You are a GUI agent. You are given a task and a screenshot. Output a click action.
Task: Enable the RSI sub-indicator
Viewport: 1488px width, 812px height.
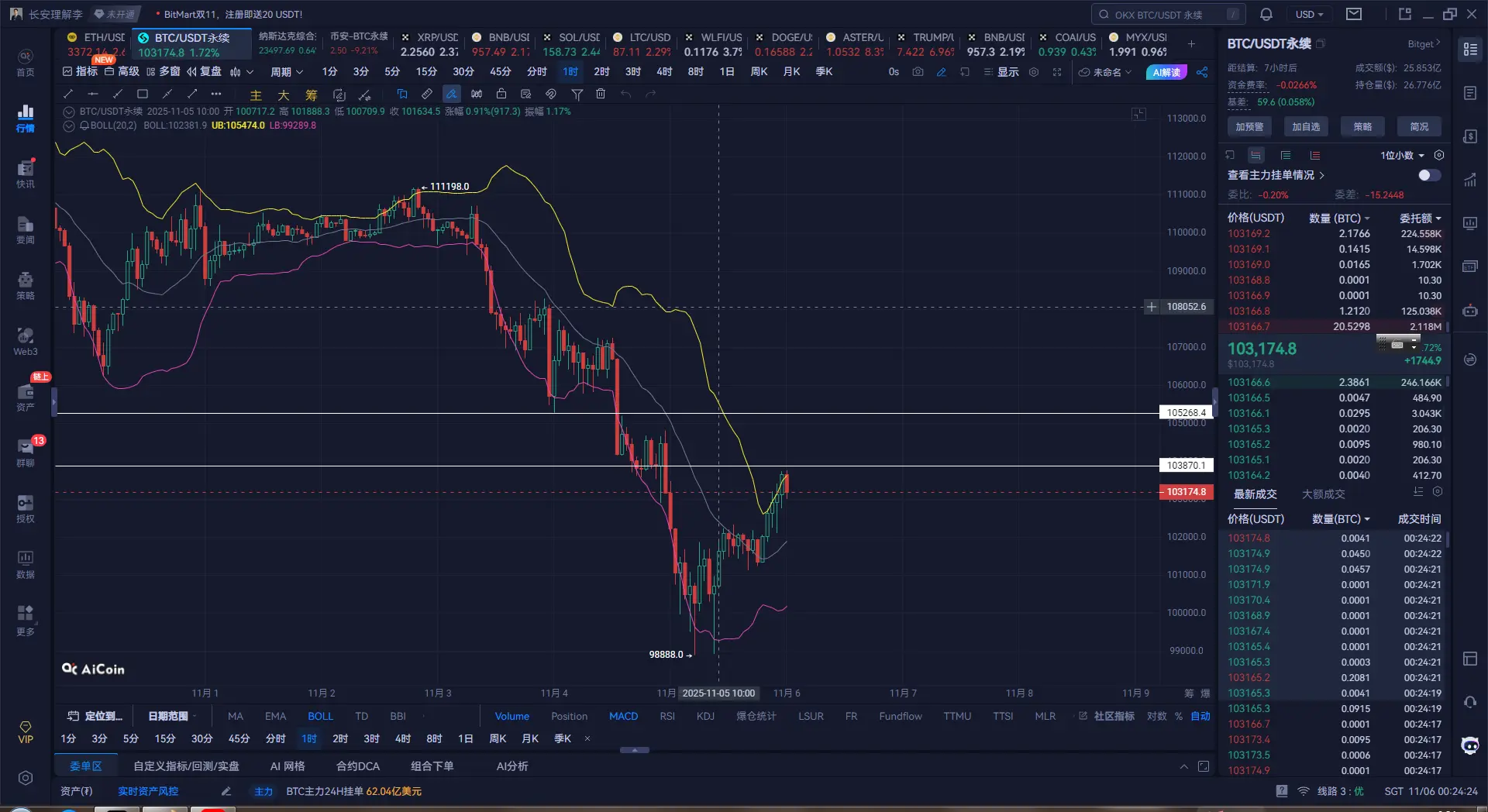point(667,716)
